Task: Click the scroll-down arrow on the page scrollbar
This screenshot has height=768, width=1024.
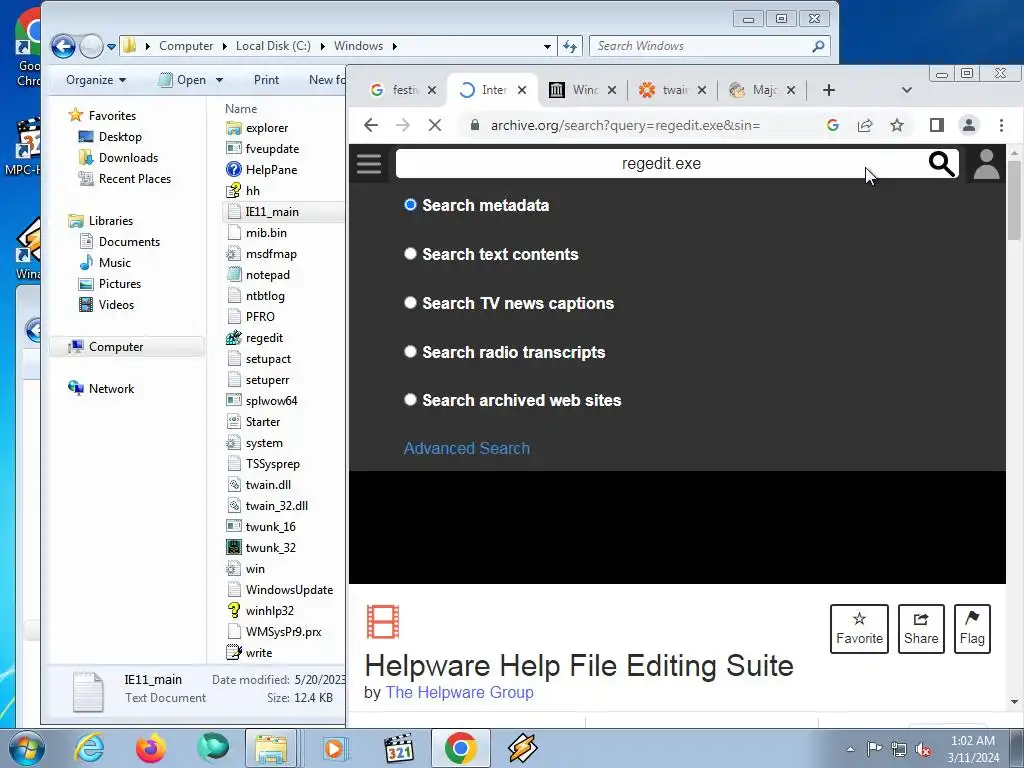Action: pyautogui.click(x=1014, y=702)
